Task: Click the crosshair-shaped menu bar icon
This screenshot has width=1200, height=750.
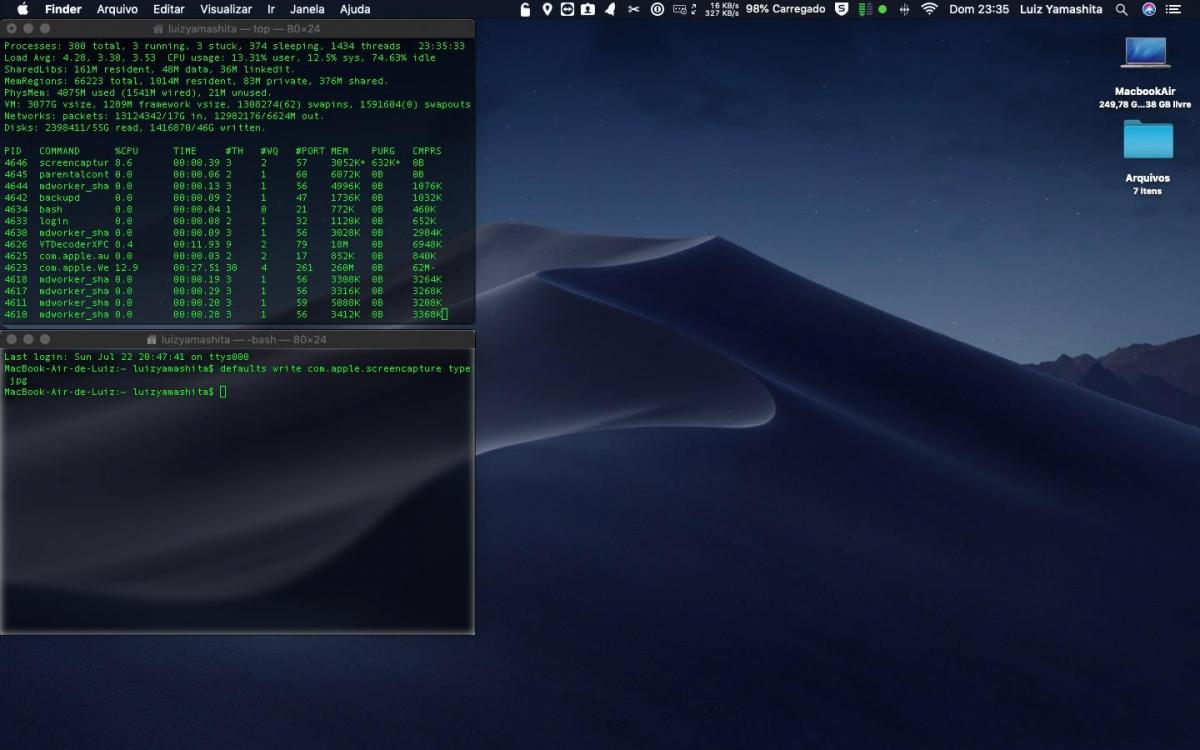Action: [905, 9]
